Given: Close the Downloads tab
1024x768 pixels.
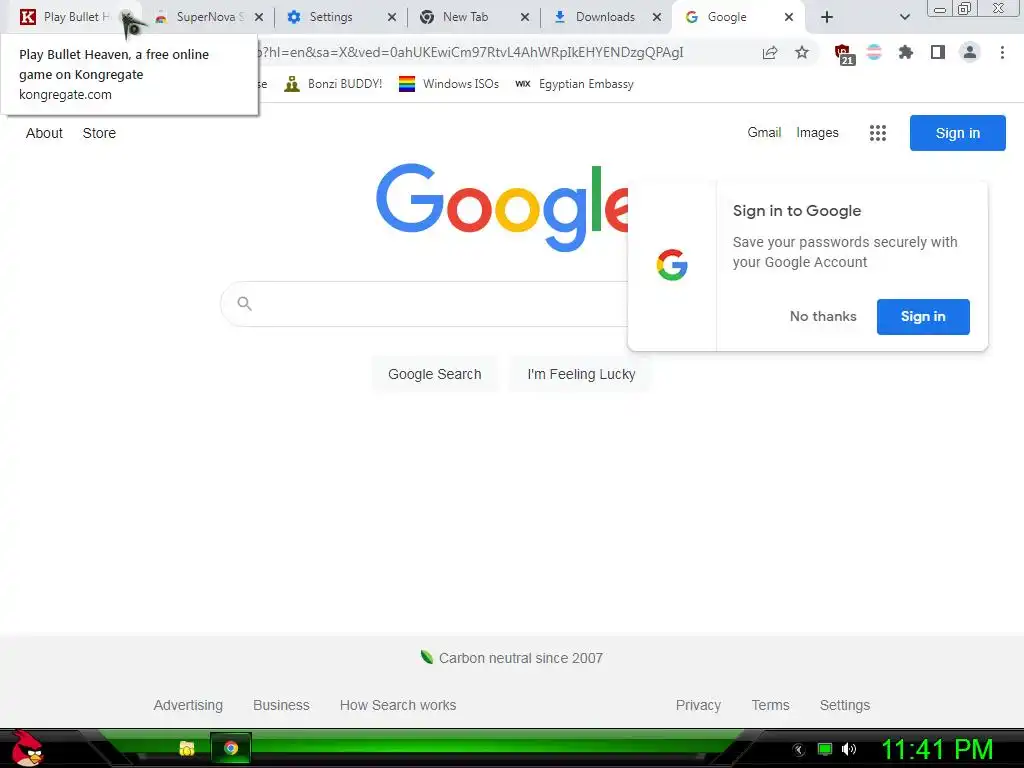Looking at the screenshot, I should (658, 18).
